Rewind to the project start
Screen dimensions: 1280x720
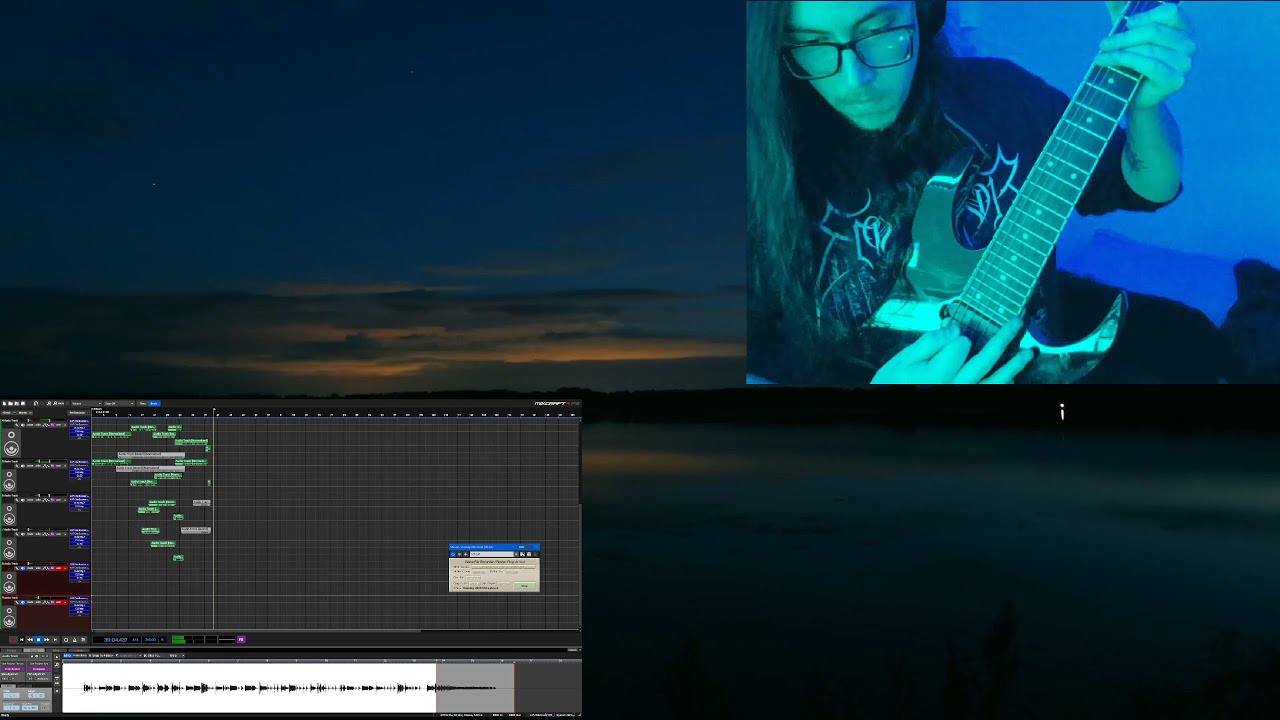(22, 639)
